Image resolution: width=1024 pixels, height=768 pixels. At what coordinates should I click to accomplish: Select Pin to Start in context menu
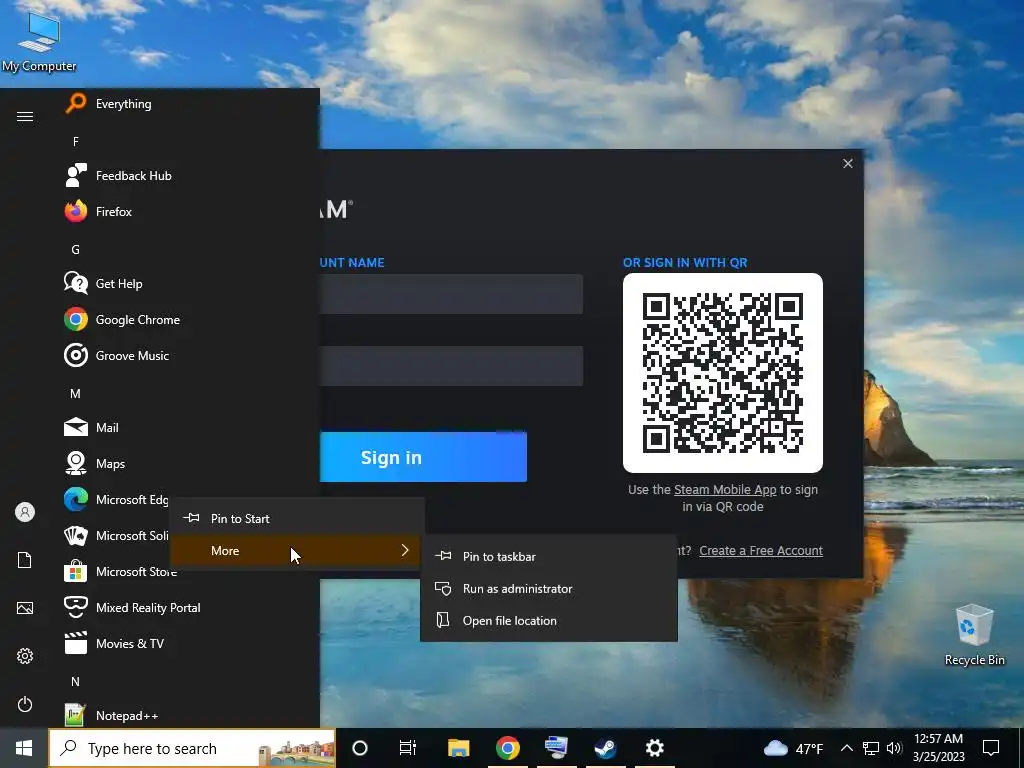tap(297, 519)
